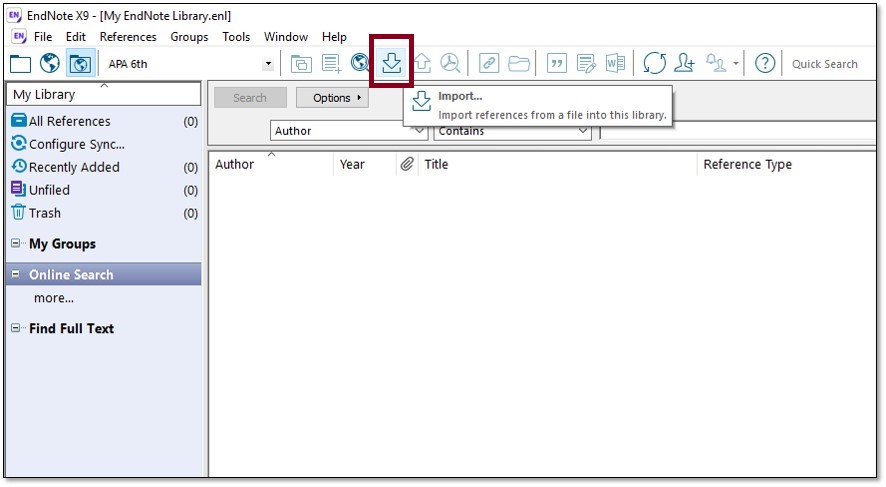
Task: Open the Trash group
Action: [104, 213]
